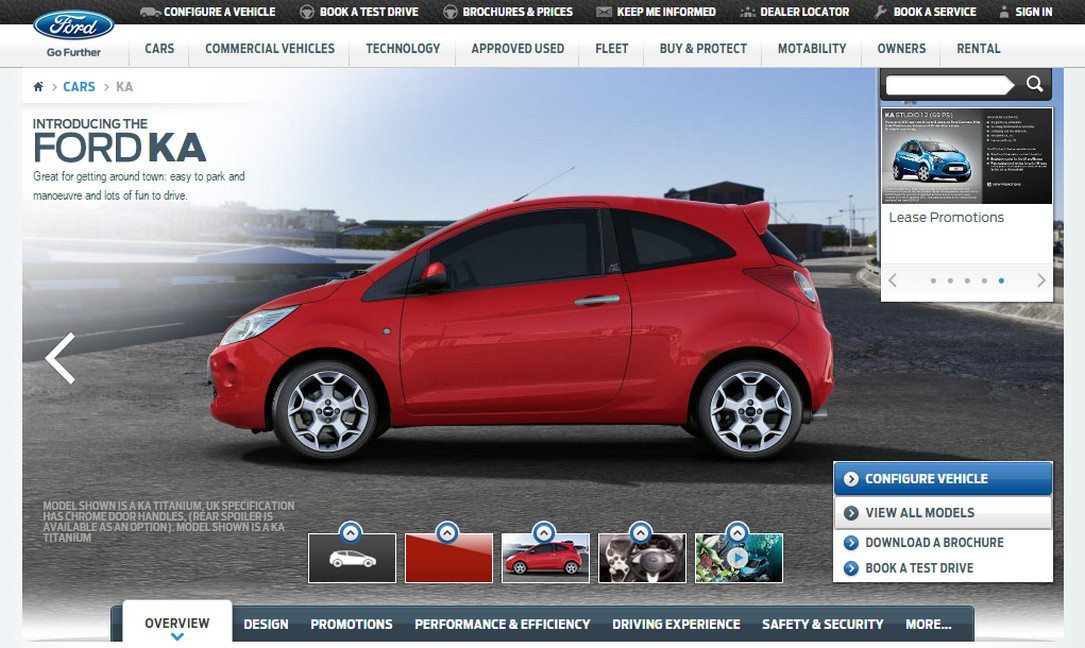The image size is (1085, 648).
Task: Switch to the Promotions tab
Action: 352,624
